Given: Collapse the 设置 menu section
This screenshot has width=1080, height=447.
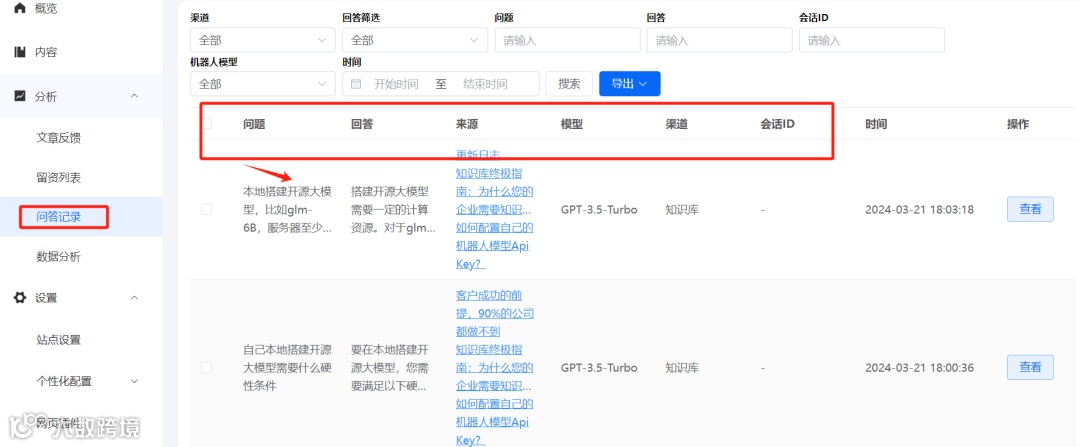Looking at the screenshot, I should (134, 298).
